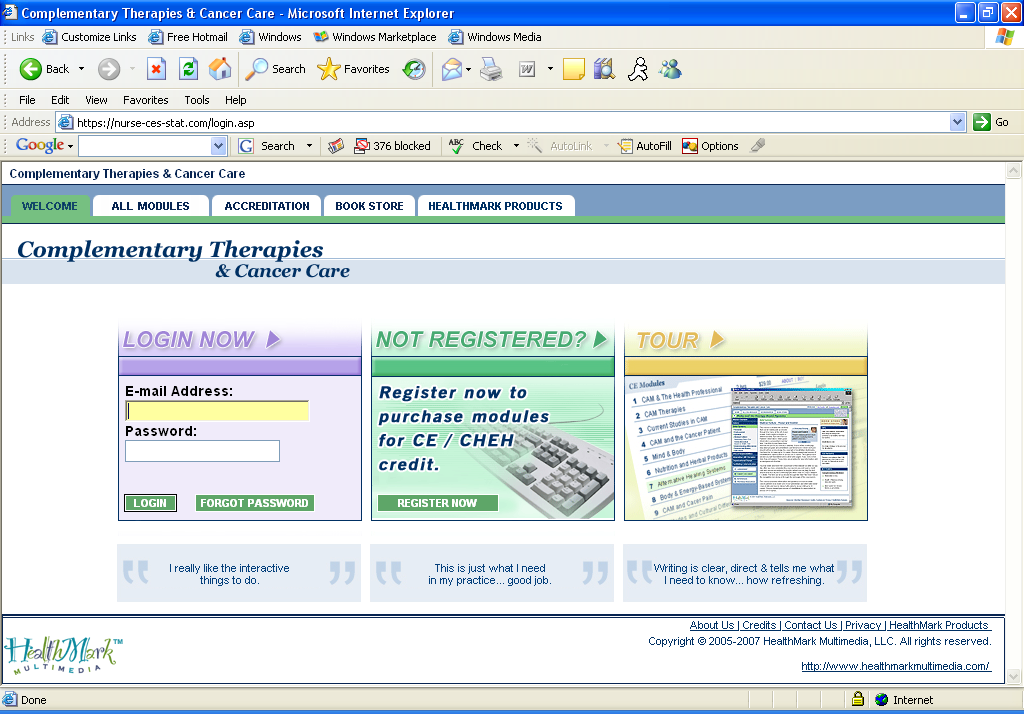Click the AutoFill icon in Google toolbar
The width and height of the screenshot is (1024, 714).
[x=625, y=146]
